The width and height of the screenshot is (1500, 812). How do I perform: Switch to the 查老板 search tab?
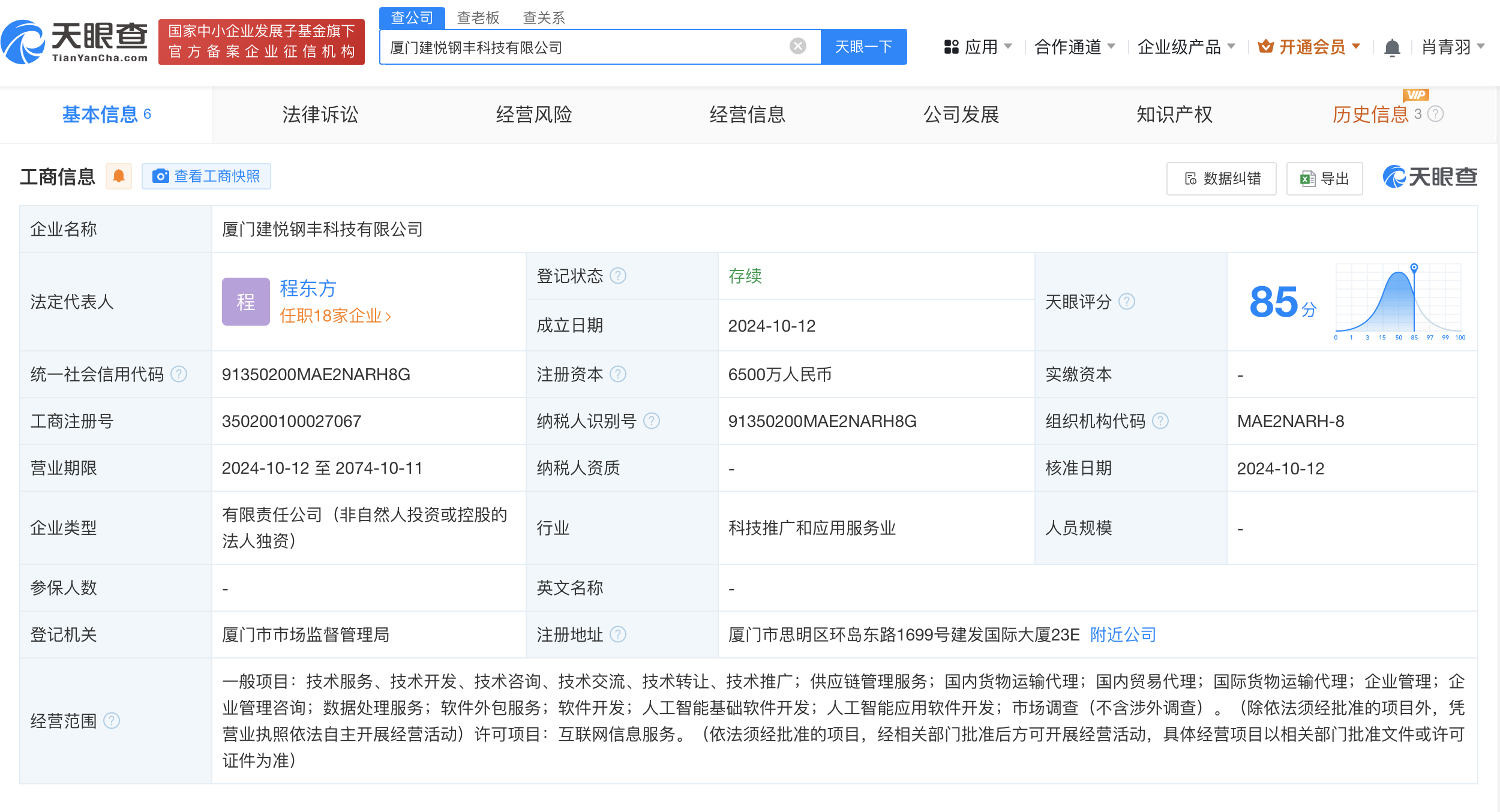click(x=478, y=18)
